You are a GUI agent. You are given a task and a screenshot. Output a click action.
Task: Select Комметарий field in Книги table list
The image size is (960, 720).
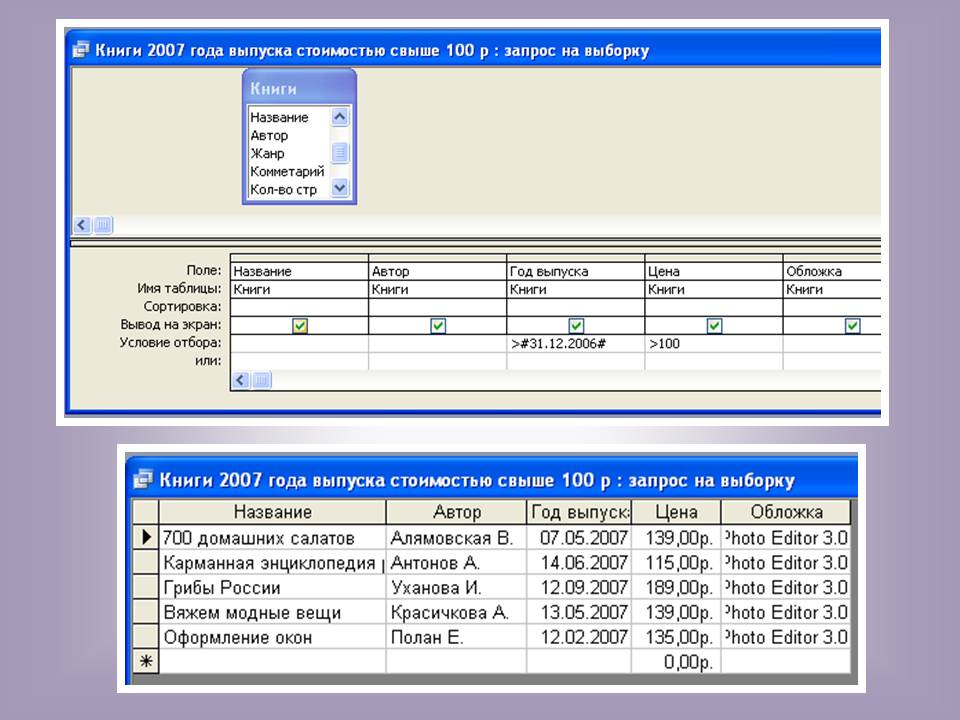click(287, 171)
